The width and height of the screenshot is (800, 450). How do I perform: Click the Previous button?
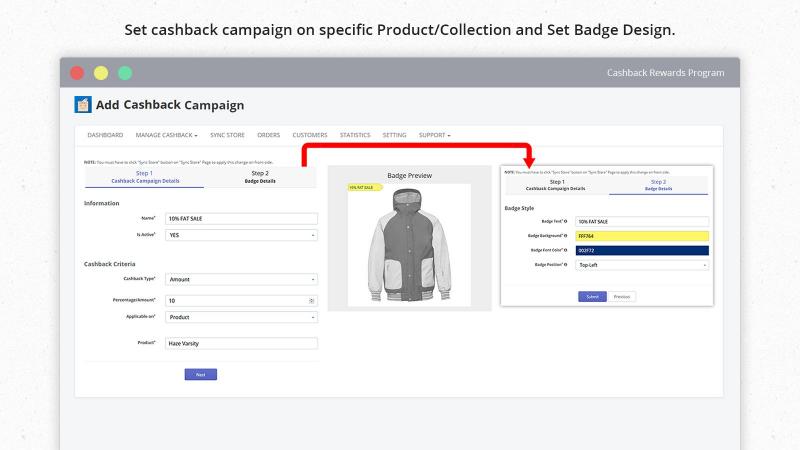tap(621, 296)
